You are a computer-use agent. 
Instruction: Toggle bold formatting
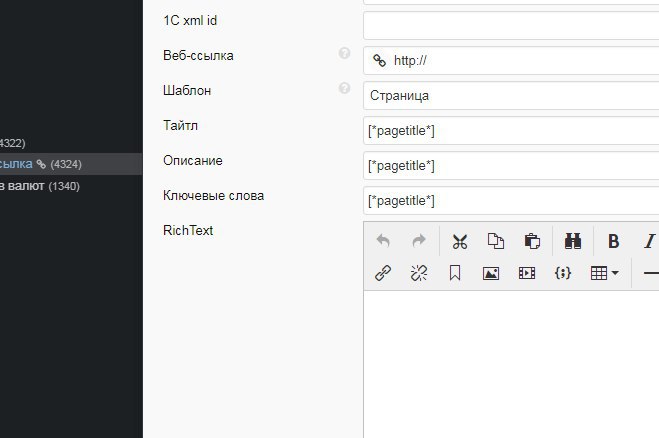[x=614, y=241]
